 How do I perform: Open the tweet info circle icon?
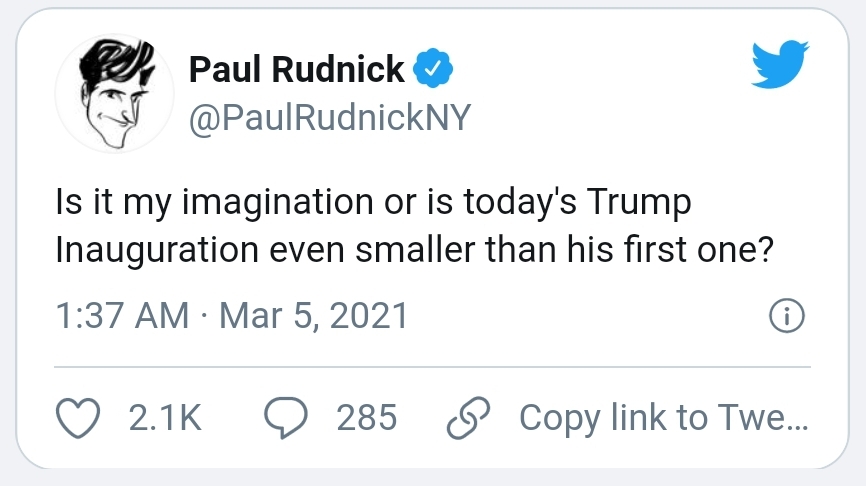(786, 316)
